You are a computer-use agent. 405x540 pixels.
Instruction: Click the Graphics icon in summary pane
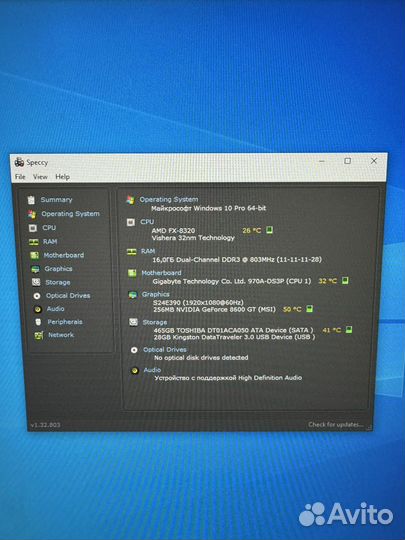(x=133, y=295)
